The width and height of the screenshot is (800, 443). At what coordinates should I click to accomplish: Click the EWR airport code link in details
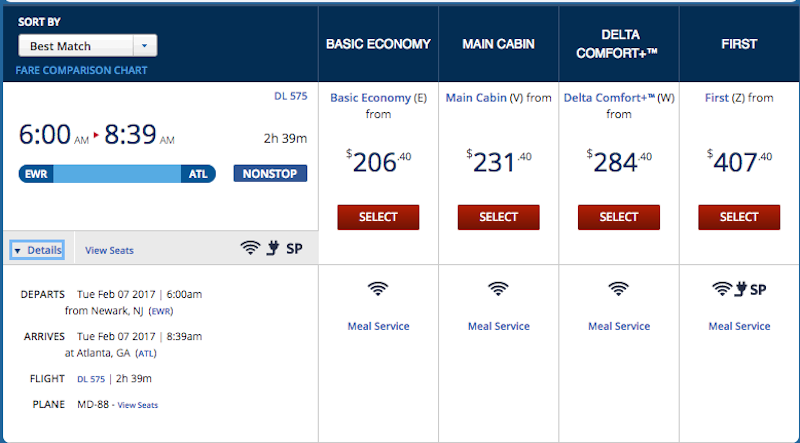point(161,311)
